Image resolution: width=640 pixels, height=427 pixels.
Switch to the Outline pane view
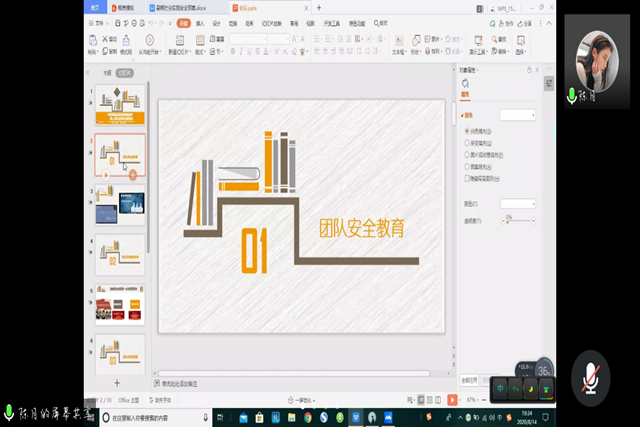point(107,73)
